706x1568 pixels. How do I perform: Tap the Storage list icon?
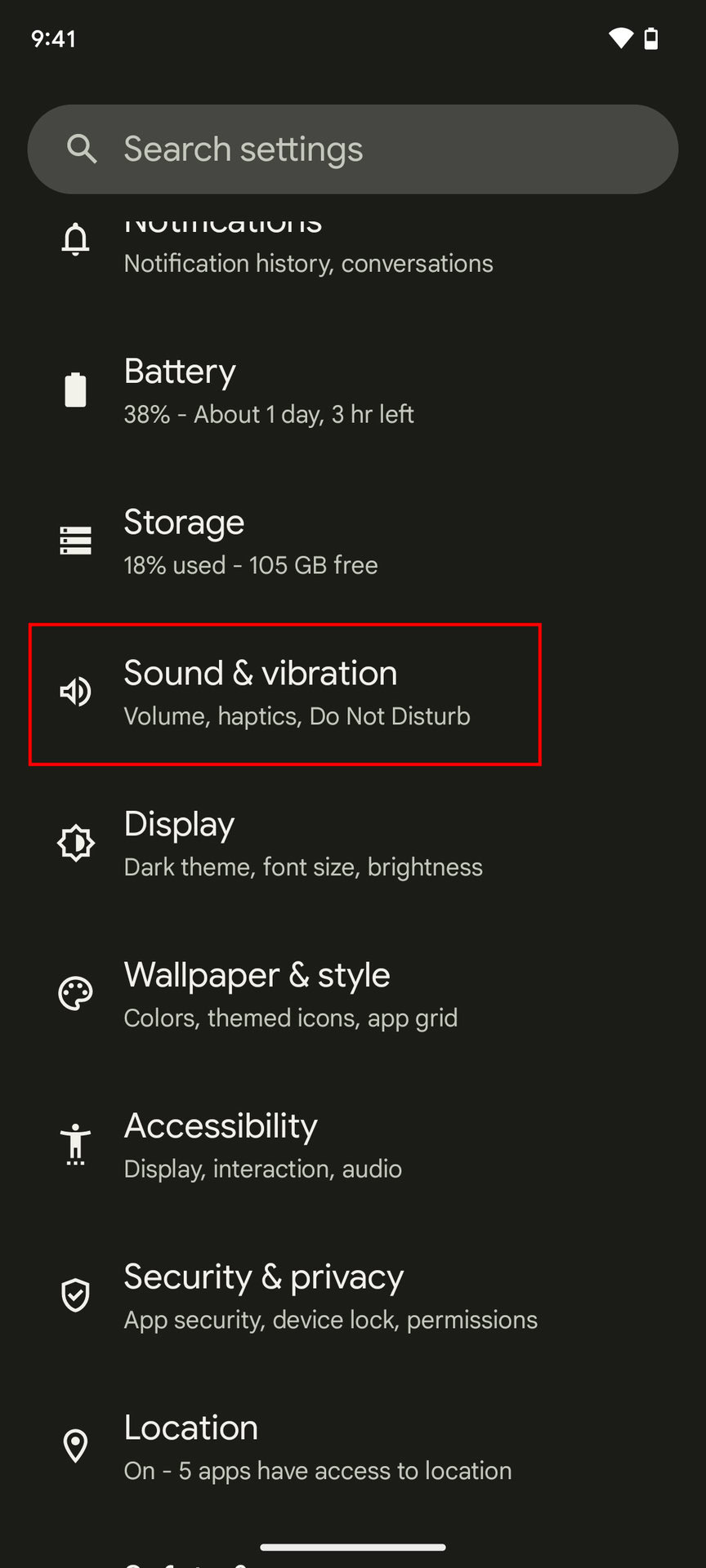point(76,541)
